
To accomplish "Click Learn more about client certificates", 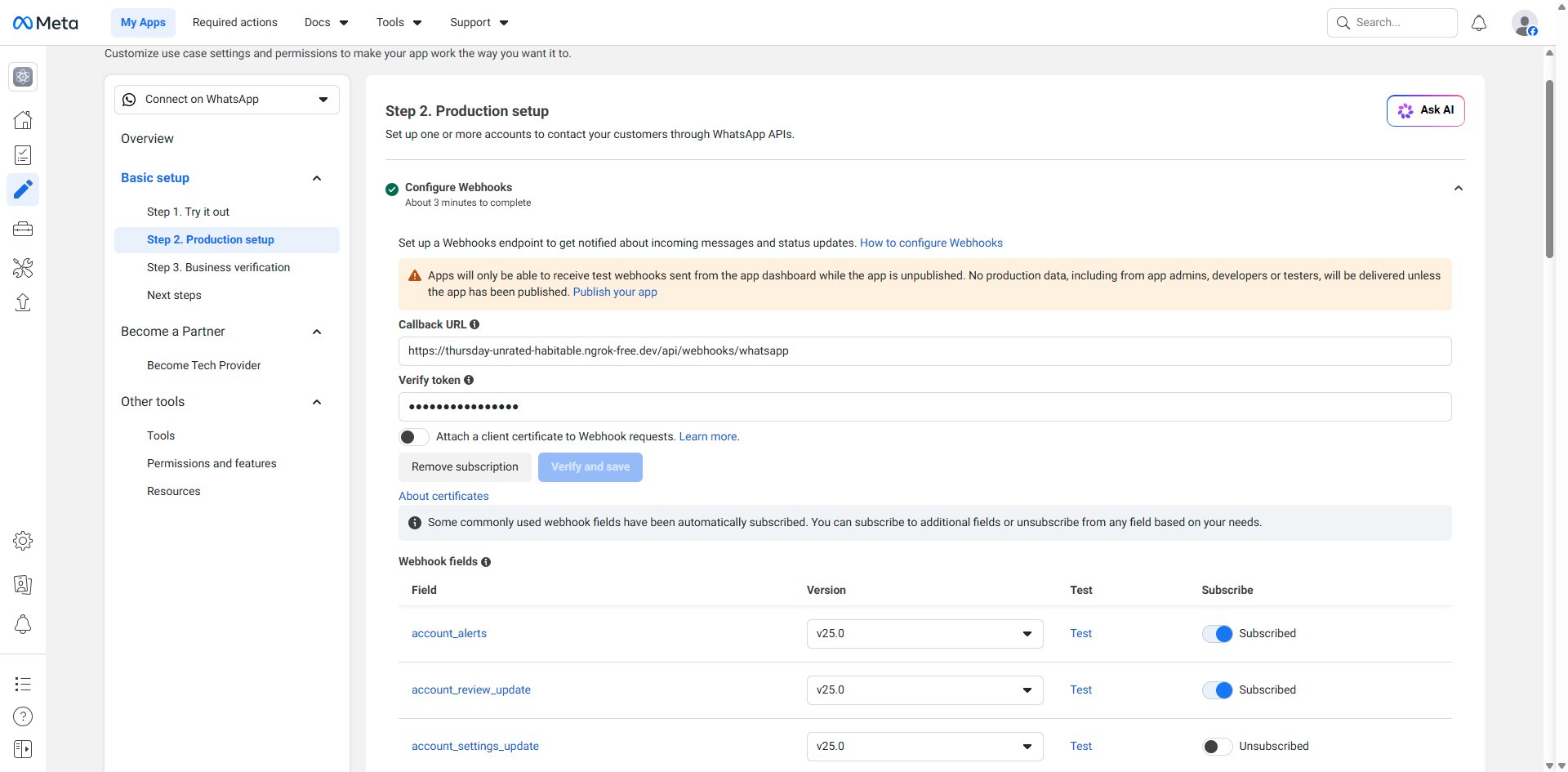I will click(708, 437).
